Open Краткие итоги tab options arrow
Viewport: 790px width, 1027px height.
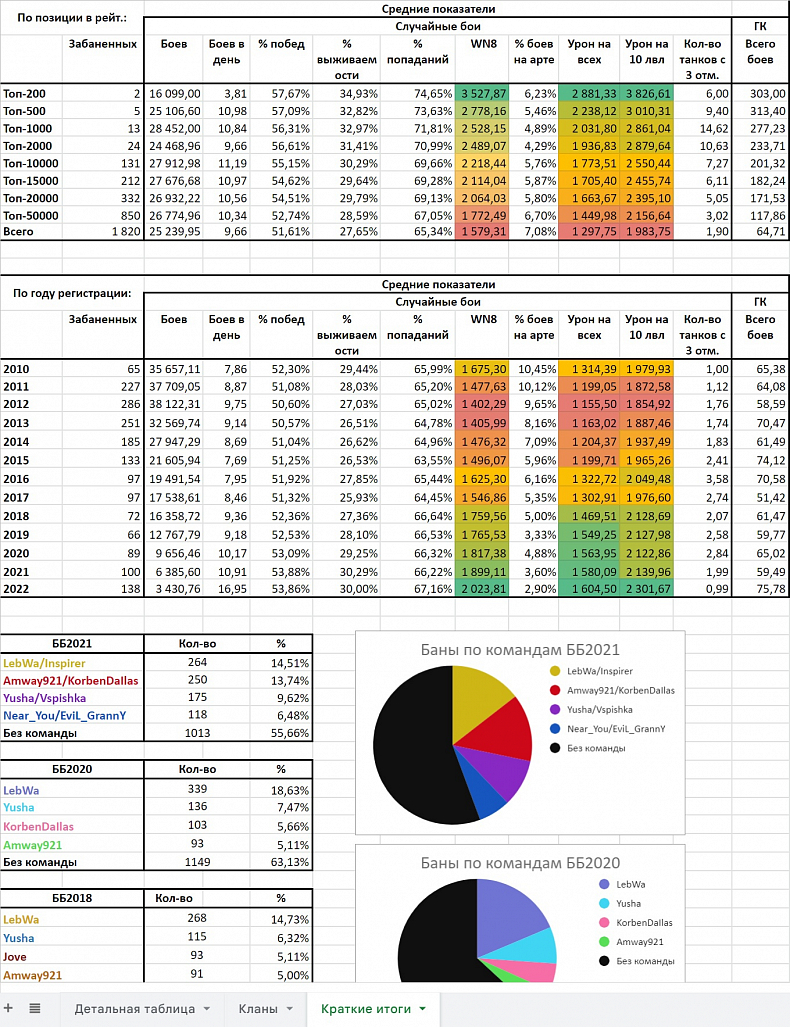pos(423,1009)
